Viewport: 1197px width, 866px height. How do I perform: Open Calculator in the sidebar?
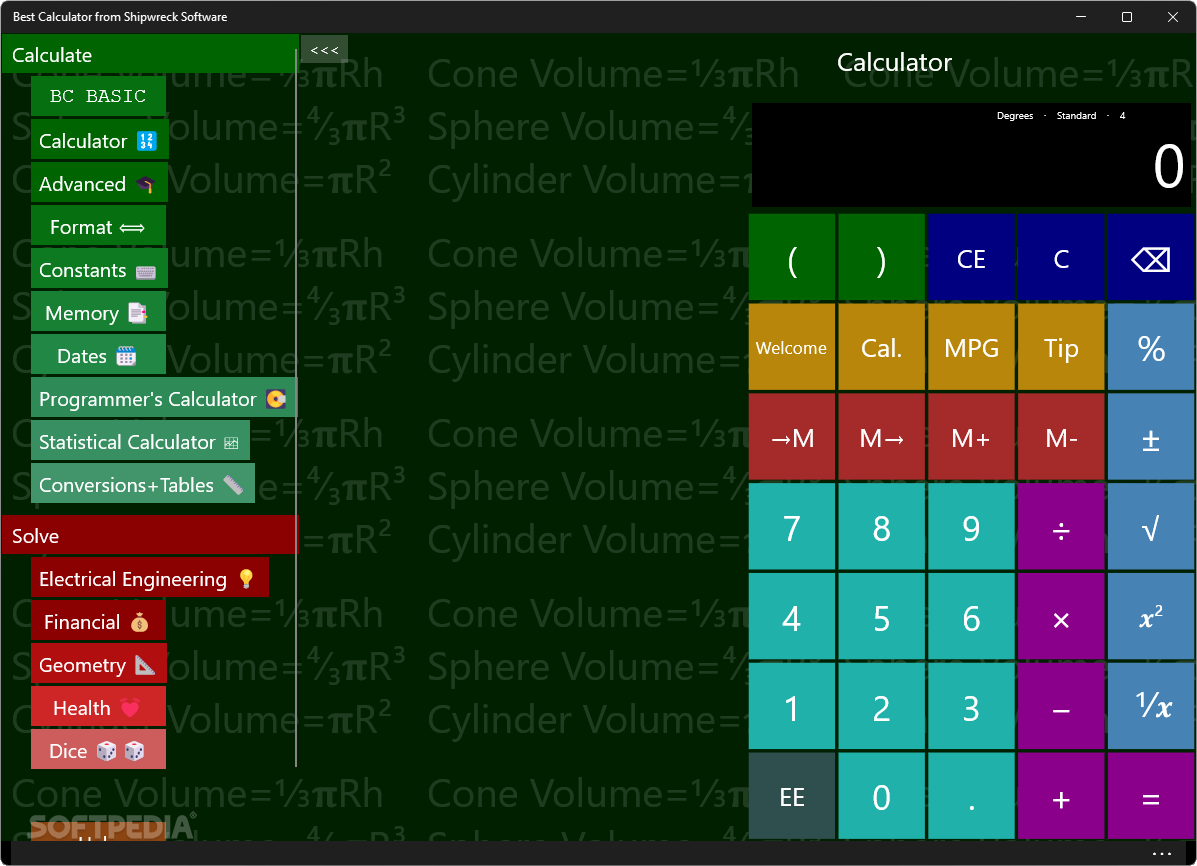99,141
